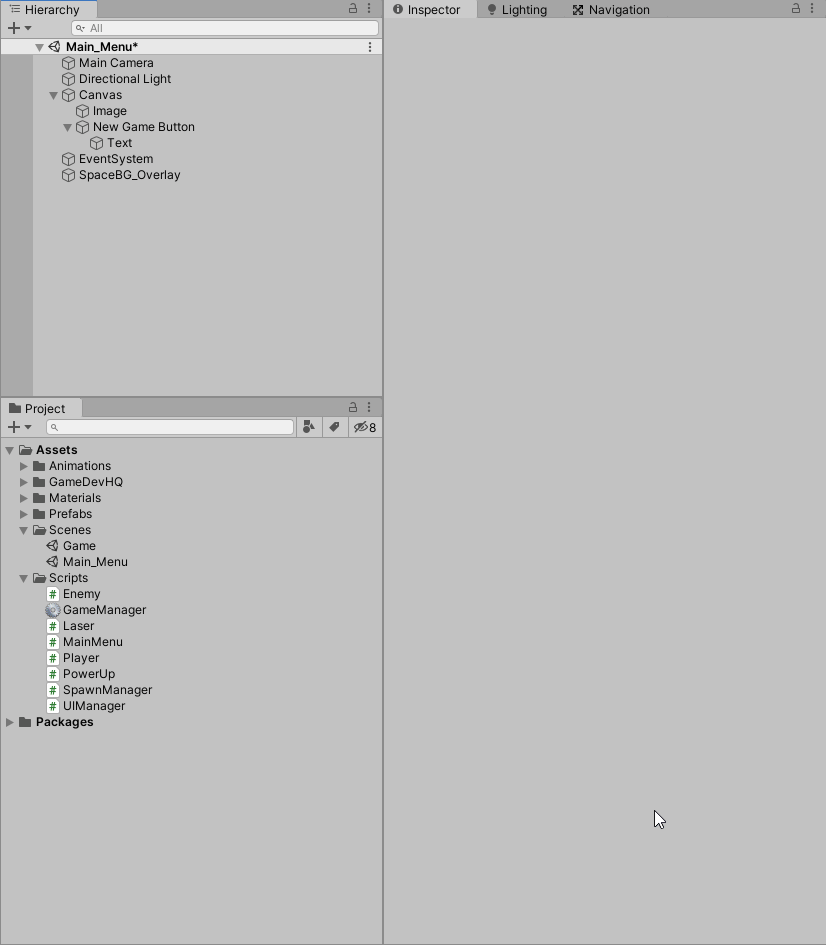This screenshot has height=945, width=826.
Task: Click the Image object cube icon
Action: pyautogui.click(x=83, y=111)
